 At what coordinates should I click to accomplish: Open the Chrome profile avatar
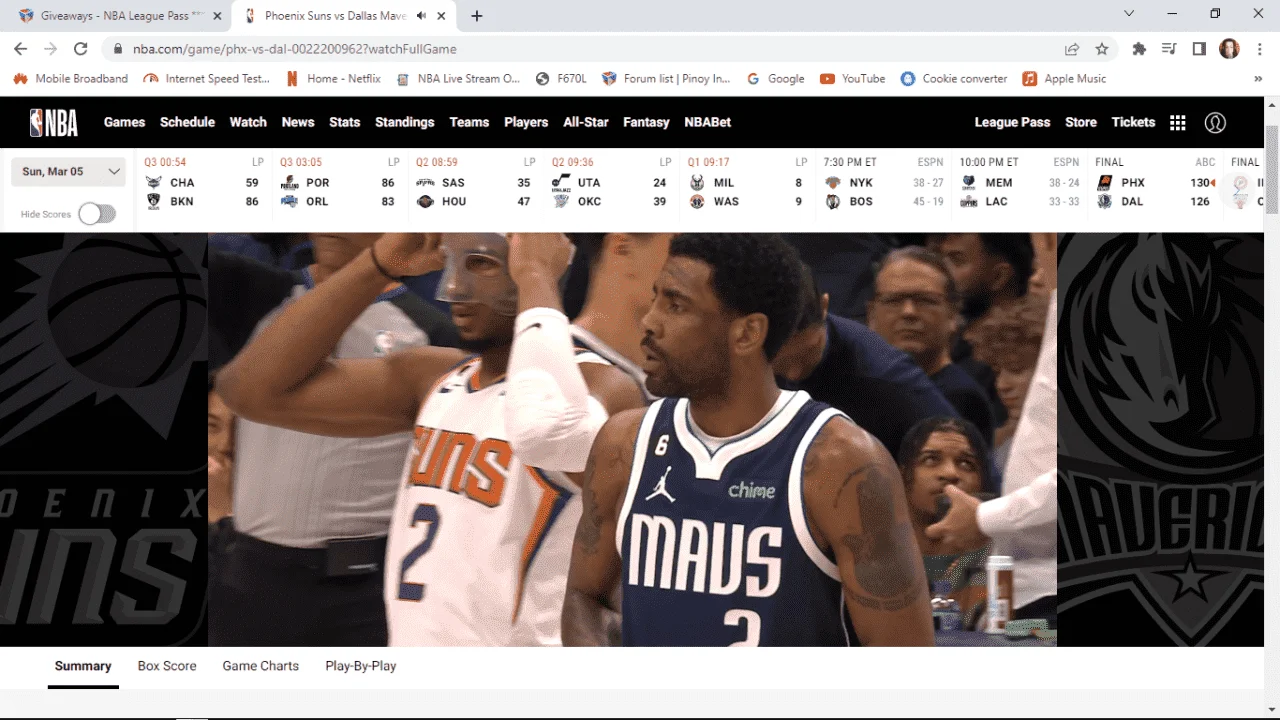pos(1230,49)
